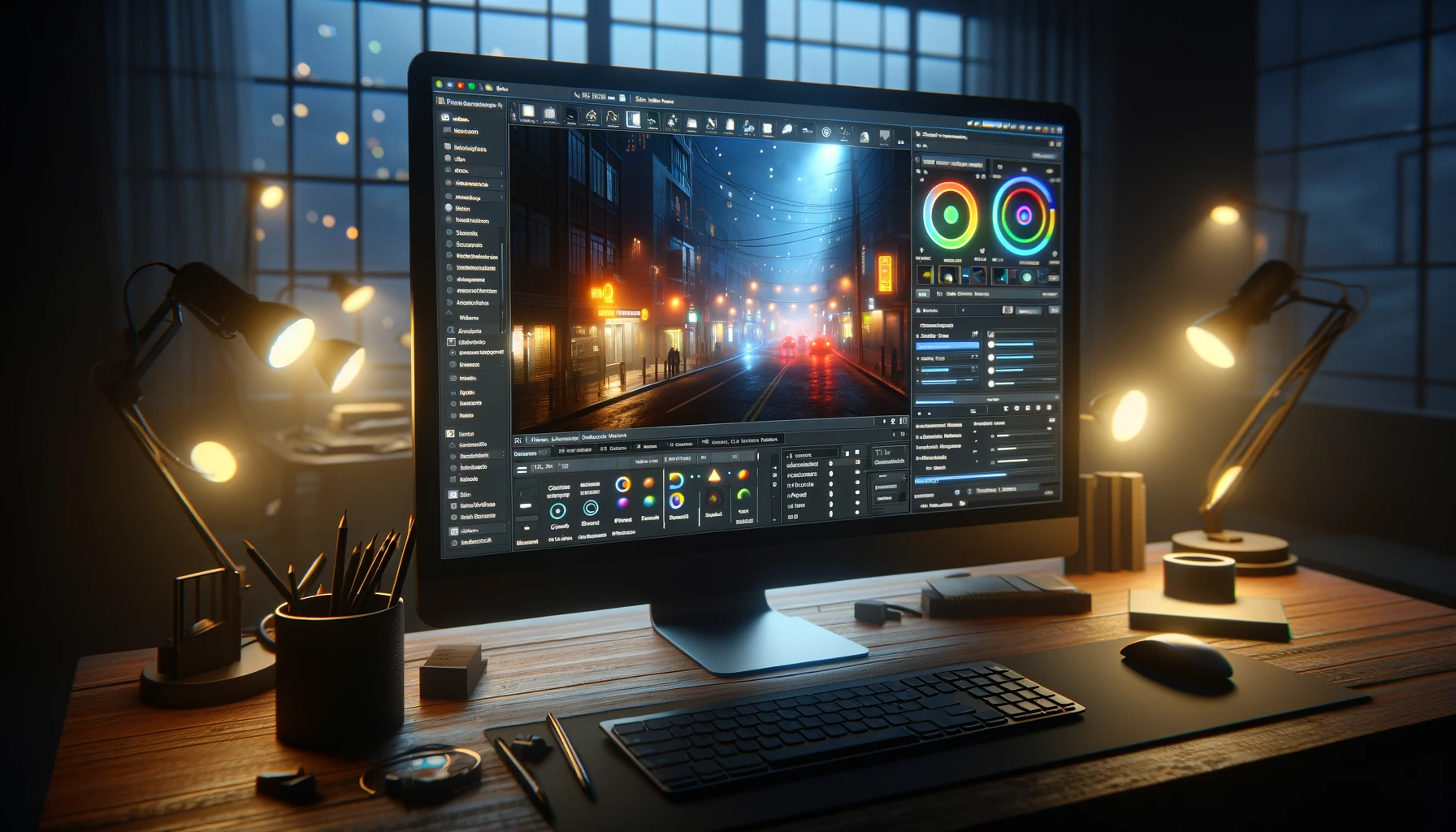The height and width of the screenshot is (832, 1456).
Task: Toggle the first round slider knob under color wheels
Action: point(991,345)
